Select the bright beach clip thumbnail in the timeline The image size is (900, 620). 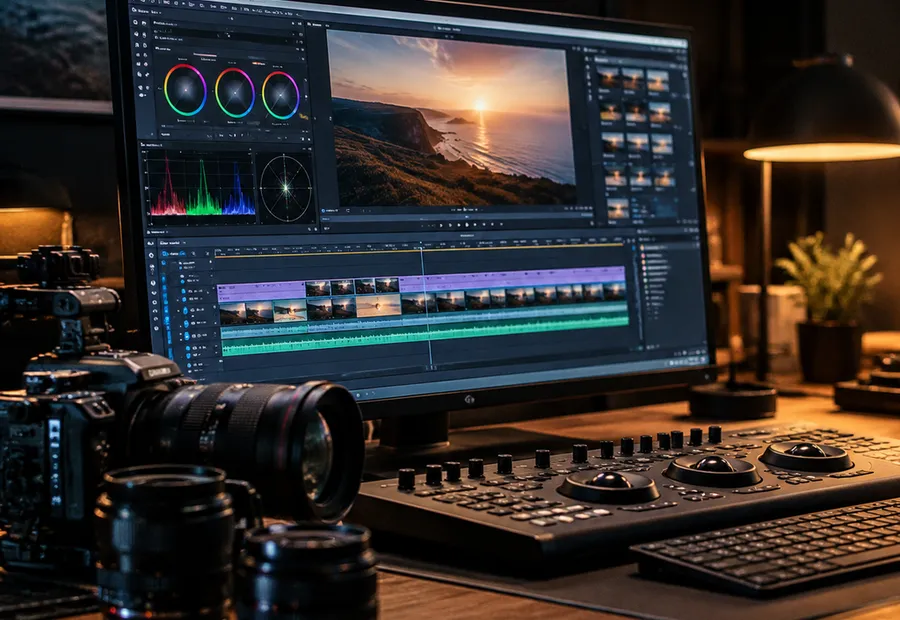(378, 305)
